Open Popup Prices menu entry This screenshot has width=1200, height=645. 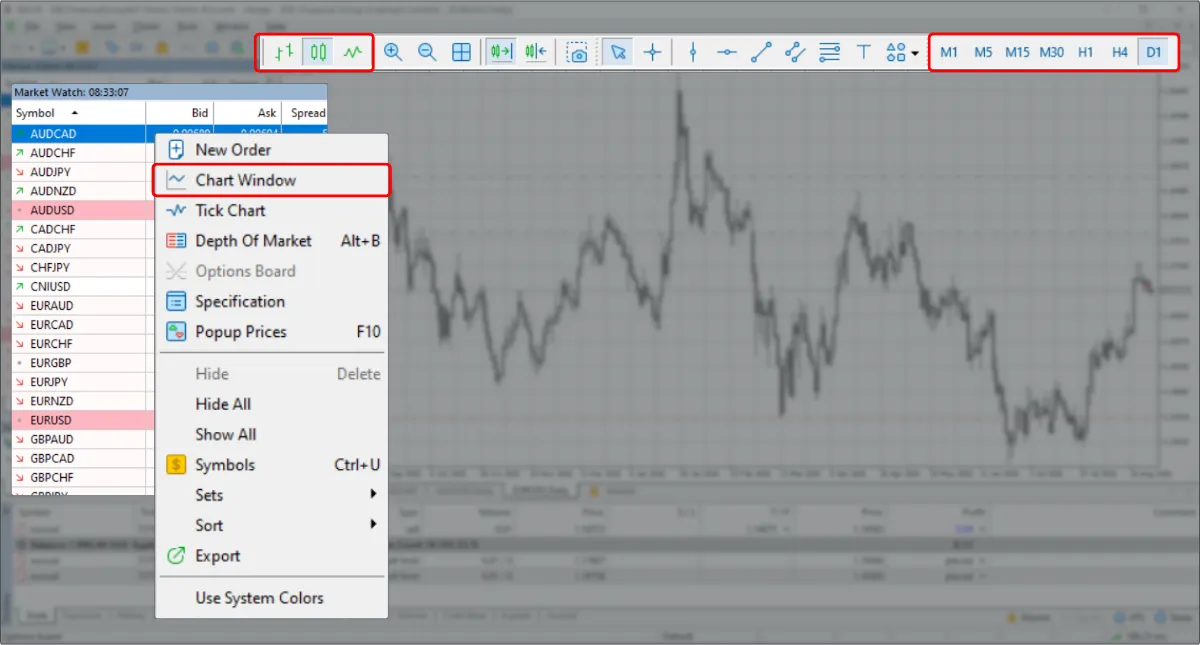click(272, 332)
